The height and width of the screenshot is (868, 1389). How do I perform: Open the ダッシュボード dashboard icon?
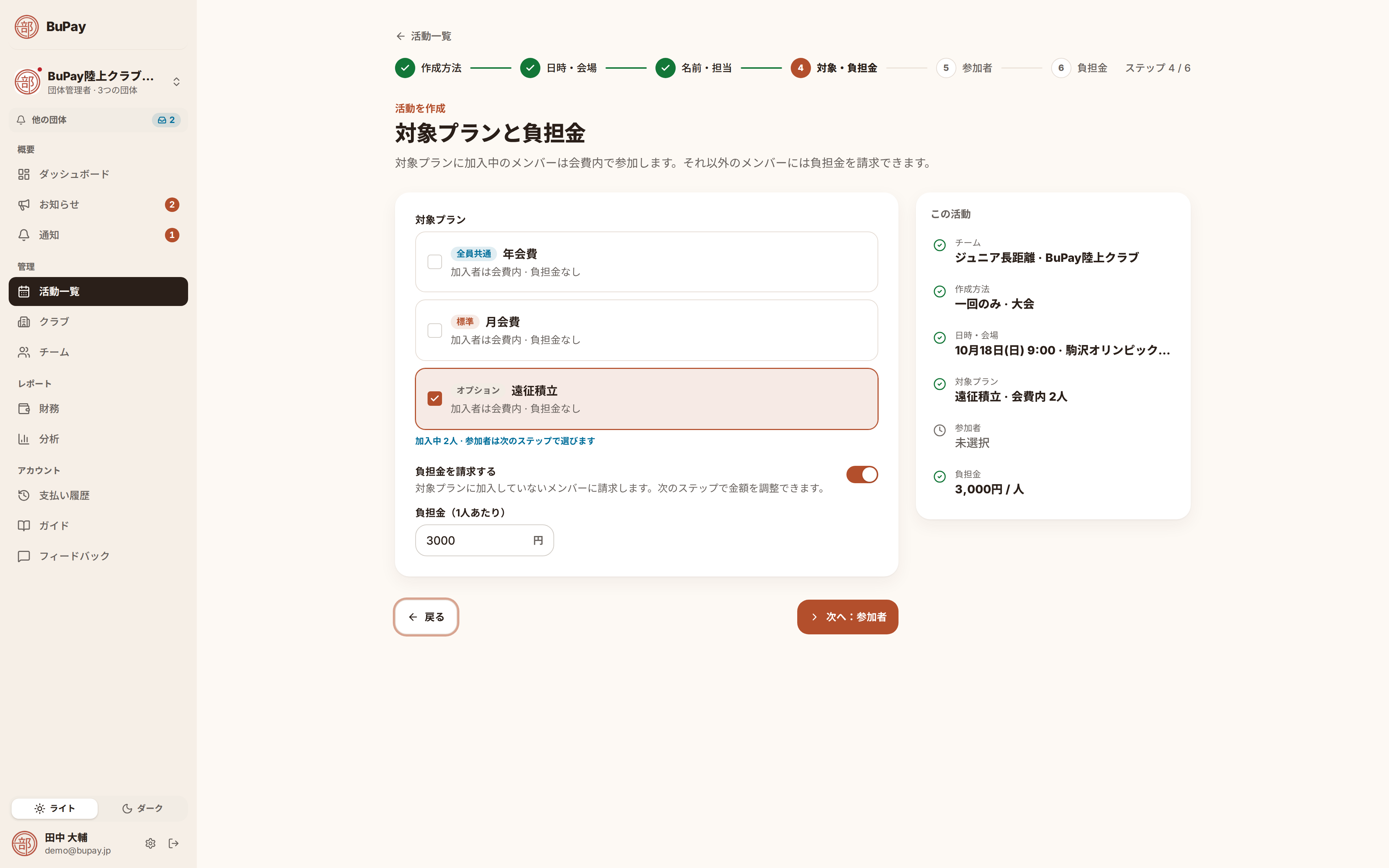tap(24, 174)
